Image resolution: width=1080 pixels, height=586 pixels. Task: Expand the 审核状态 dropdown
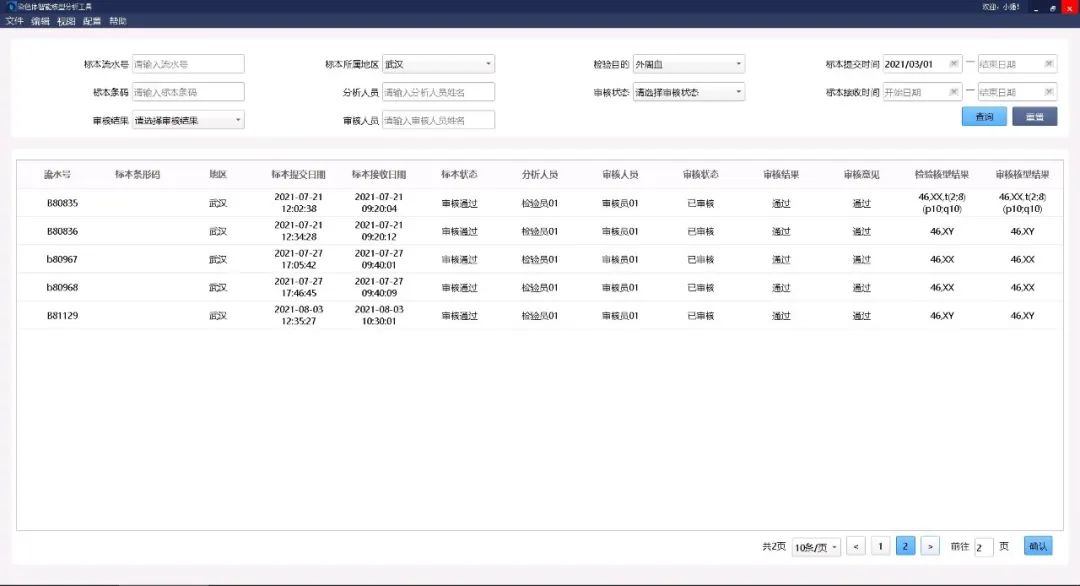point(688,92)
